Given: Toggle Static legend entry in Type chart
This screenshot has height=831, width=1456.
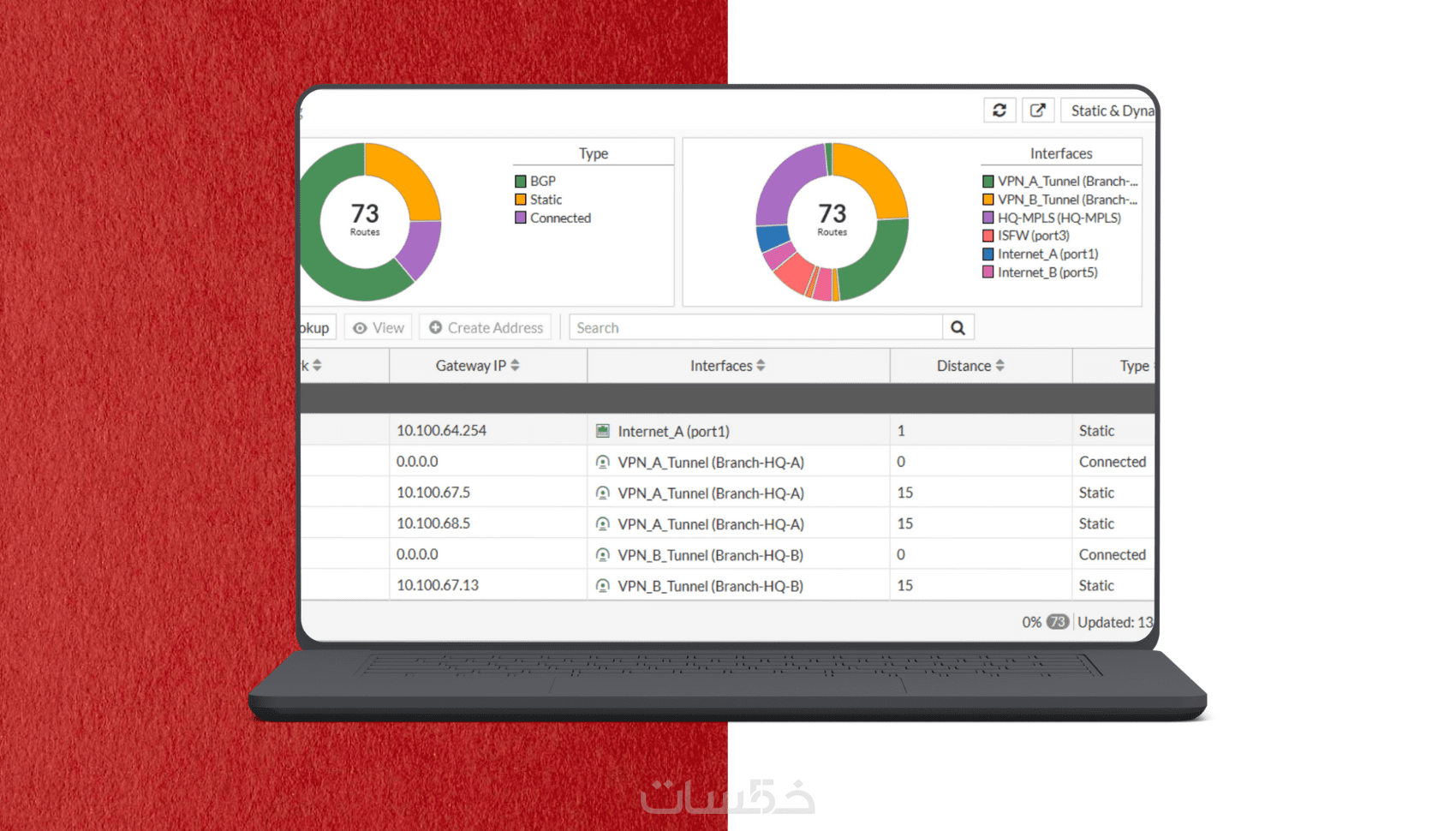Looking at the screenshot, I should point(539,200).
